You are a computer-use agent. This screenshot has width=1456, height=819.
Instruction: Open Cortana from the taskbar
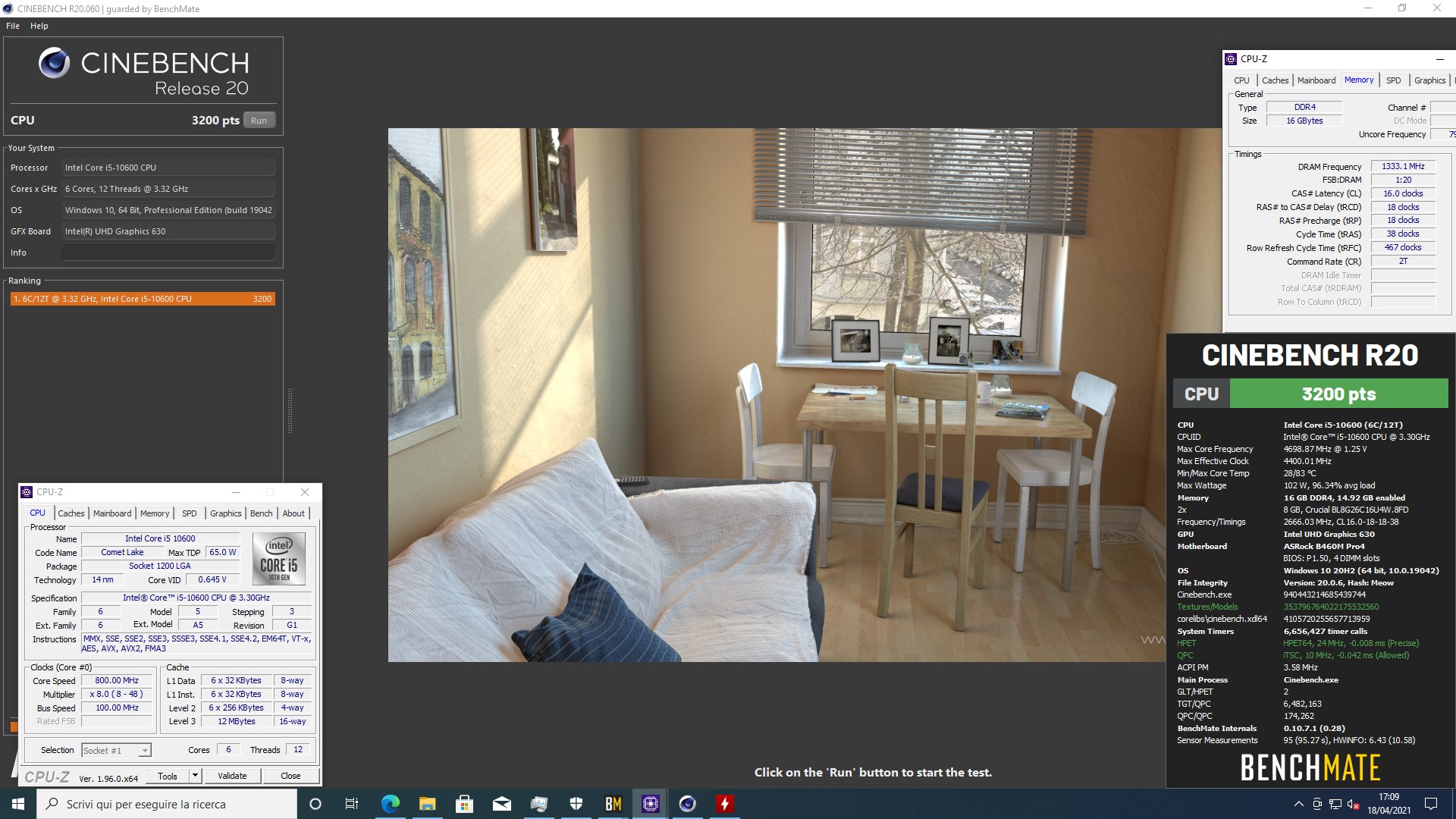pyautogui.click(x=315, y=804)
